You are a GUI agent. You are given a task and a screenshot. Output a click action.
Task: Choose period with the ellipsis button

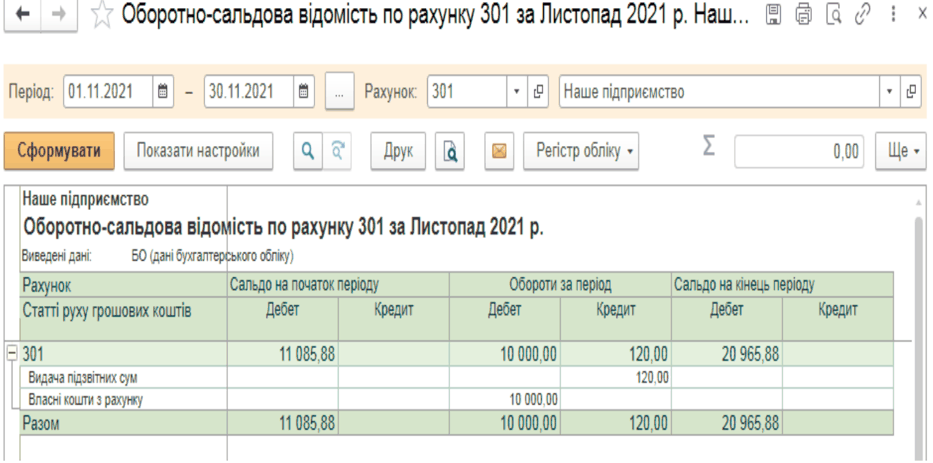(x=340, y=92)
